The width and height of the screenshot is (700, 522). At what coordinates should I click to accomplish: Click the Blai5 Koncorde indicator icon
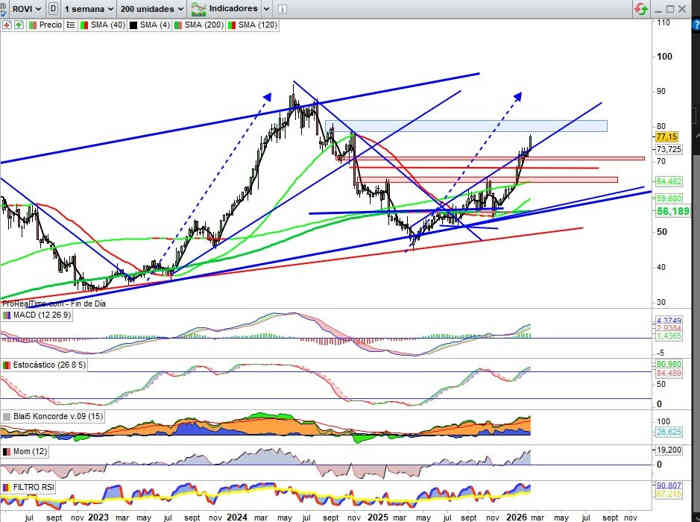click(x=7, y=417)
